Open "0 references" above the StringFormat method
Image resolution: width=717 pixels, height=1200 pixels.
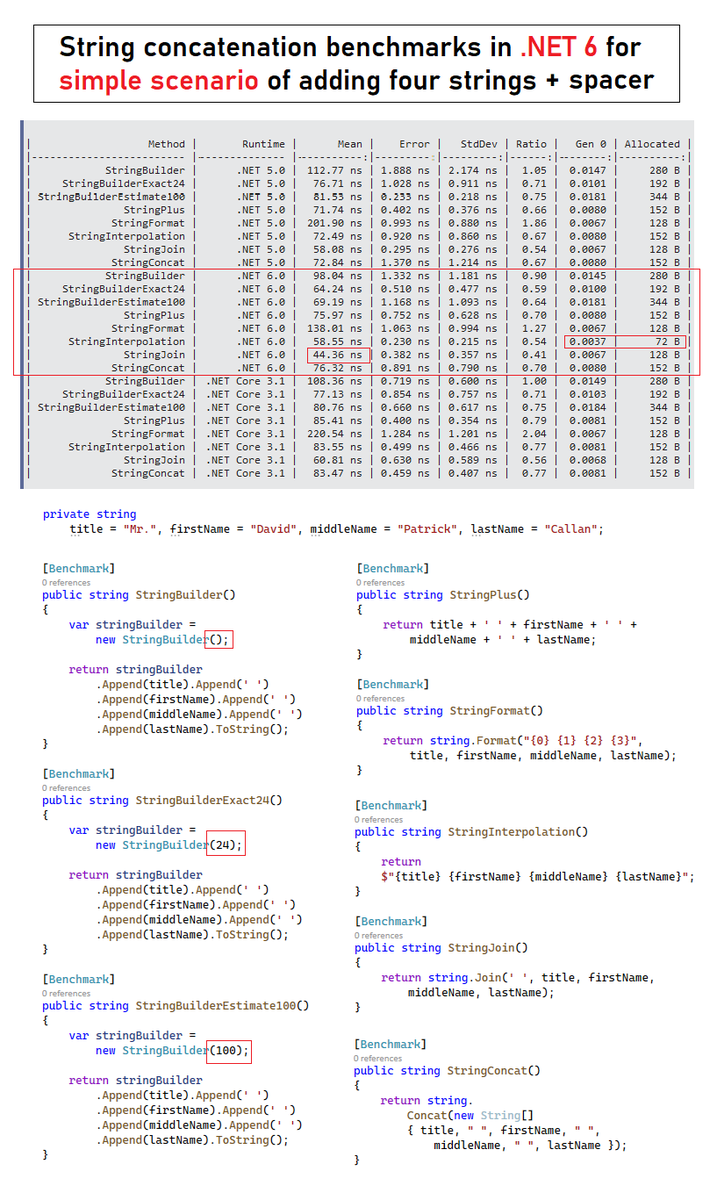coord(381,698)
